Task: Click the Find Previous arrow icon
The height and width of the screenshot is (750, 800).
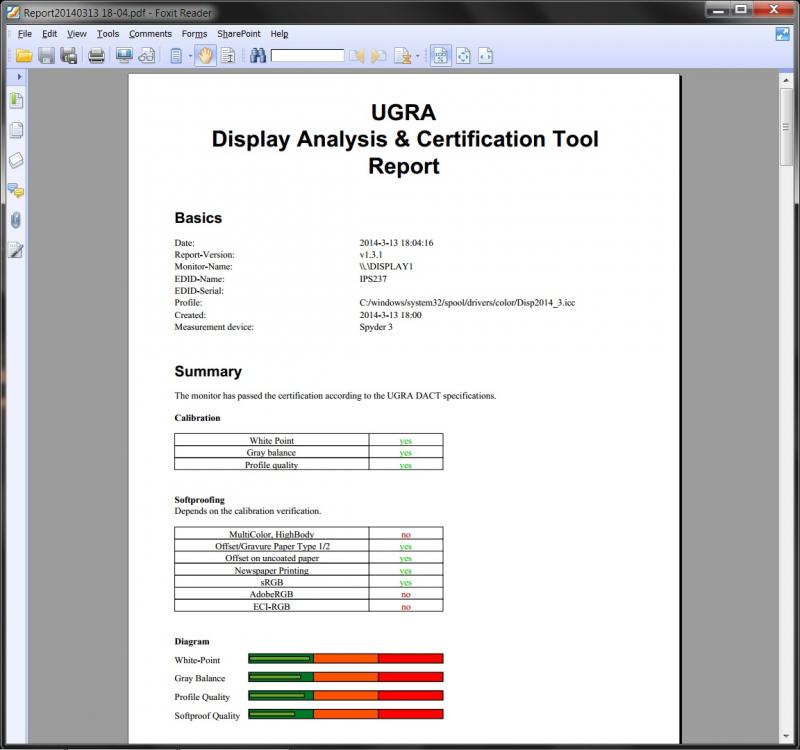Action: coord(357,56)
